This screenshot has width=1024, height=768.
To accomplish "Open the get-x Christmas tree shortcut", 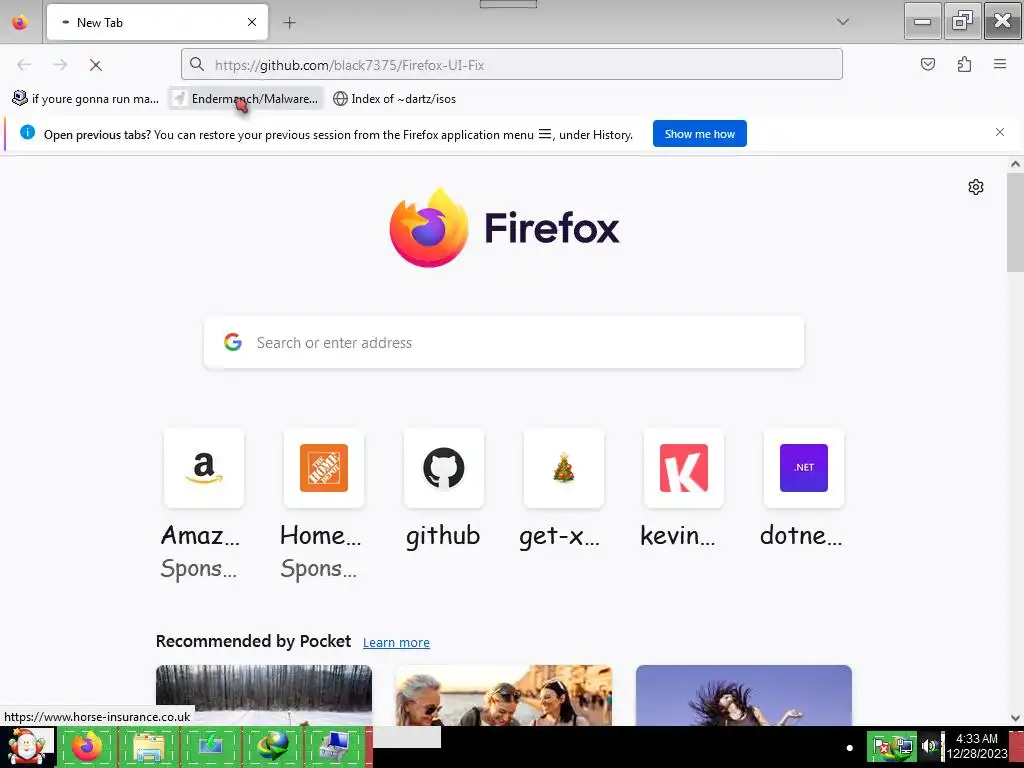I will click(564, 468).
